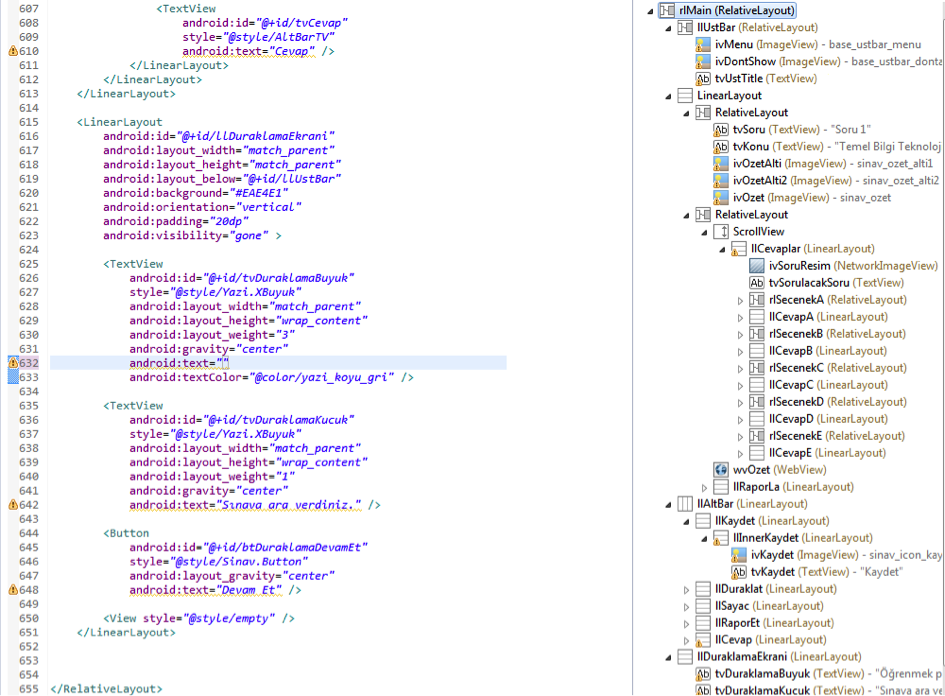Collapse the llAltBar LinearLayout node

point(669,504)
